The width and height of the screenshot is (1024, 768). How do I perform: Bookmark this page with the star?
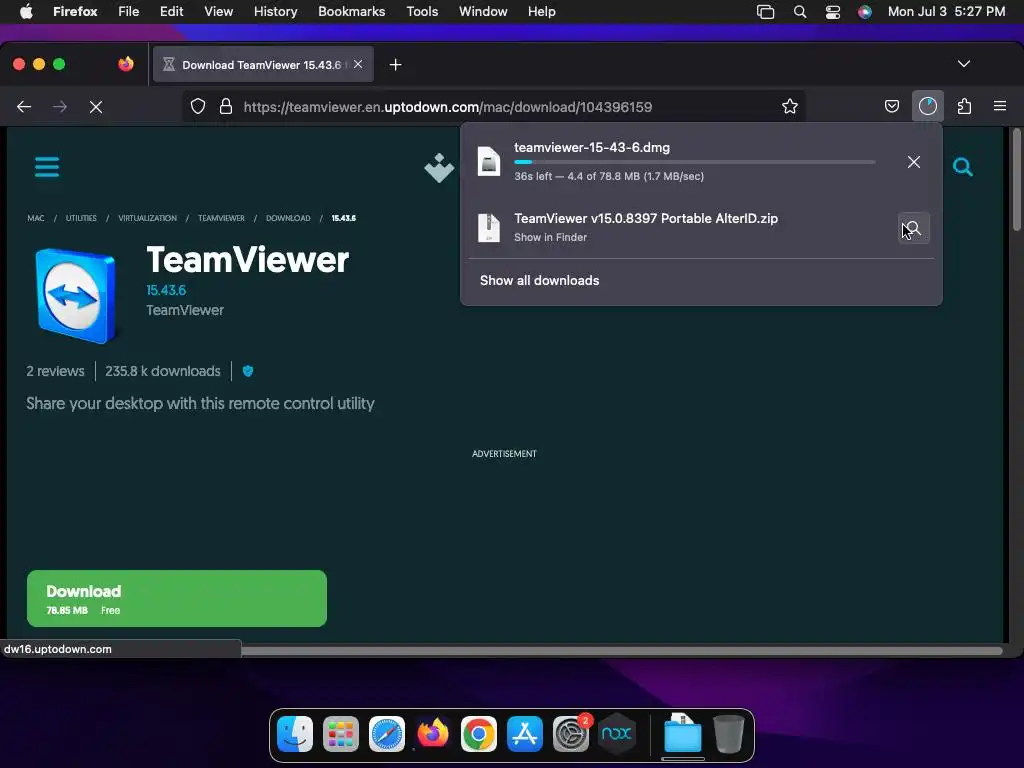coord(790,106)
